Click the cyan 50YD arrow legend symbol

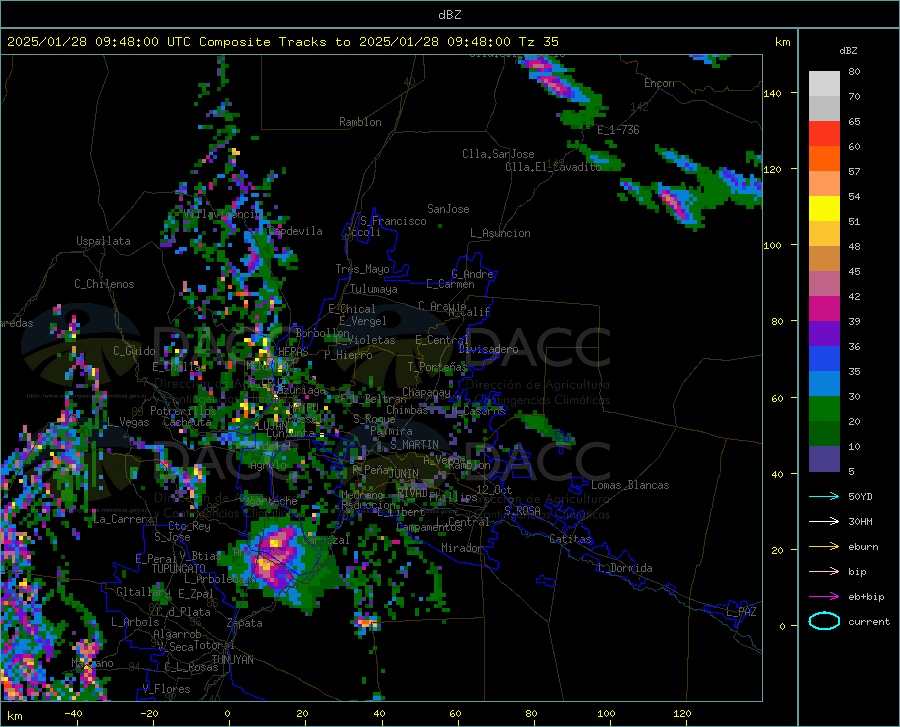pos(824,496)
